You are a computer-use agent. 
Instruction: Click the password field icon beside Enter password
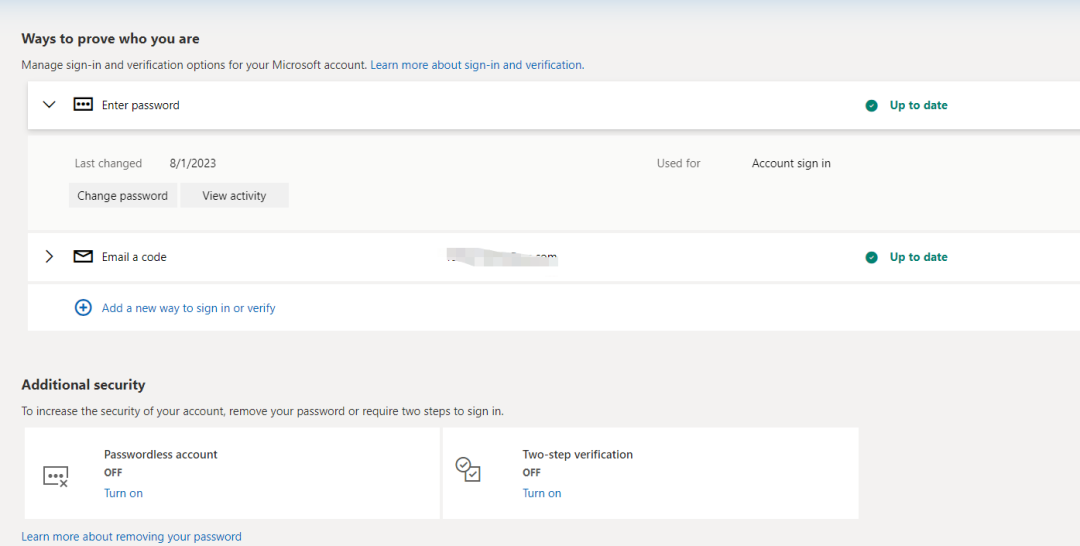[x=83, y=105]
